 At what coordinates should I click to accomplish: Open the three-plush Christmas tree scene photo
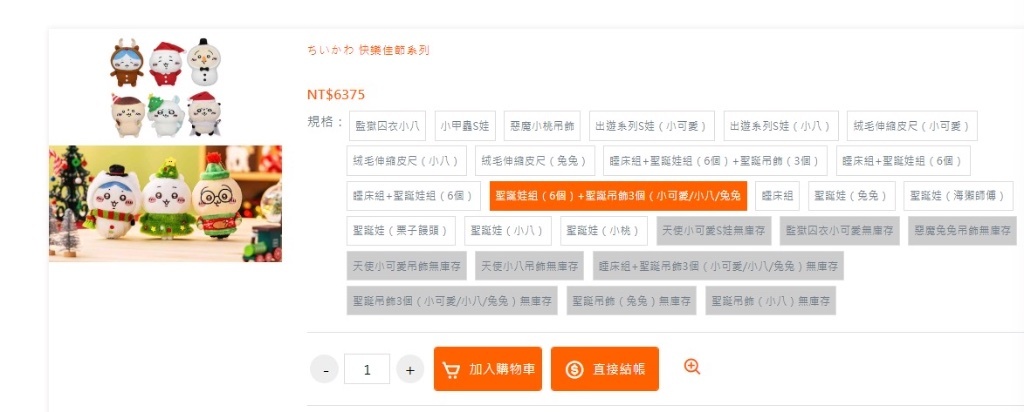[x=165, y=203]
